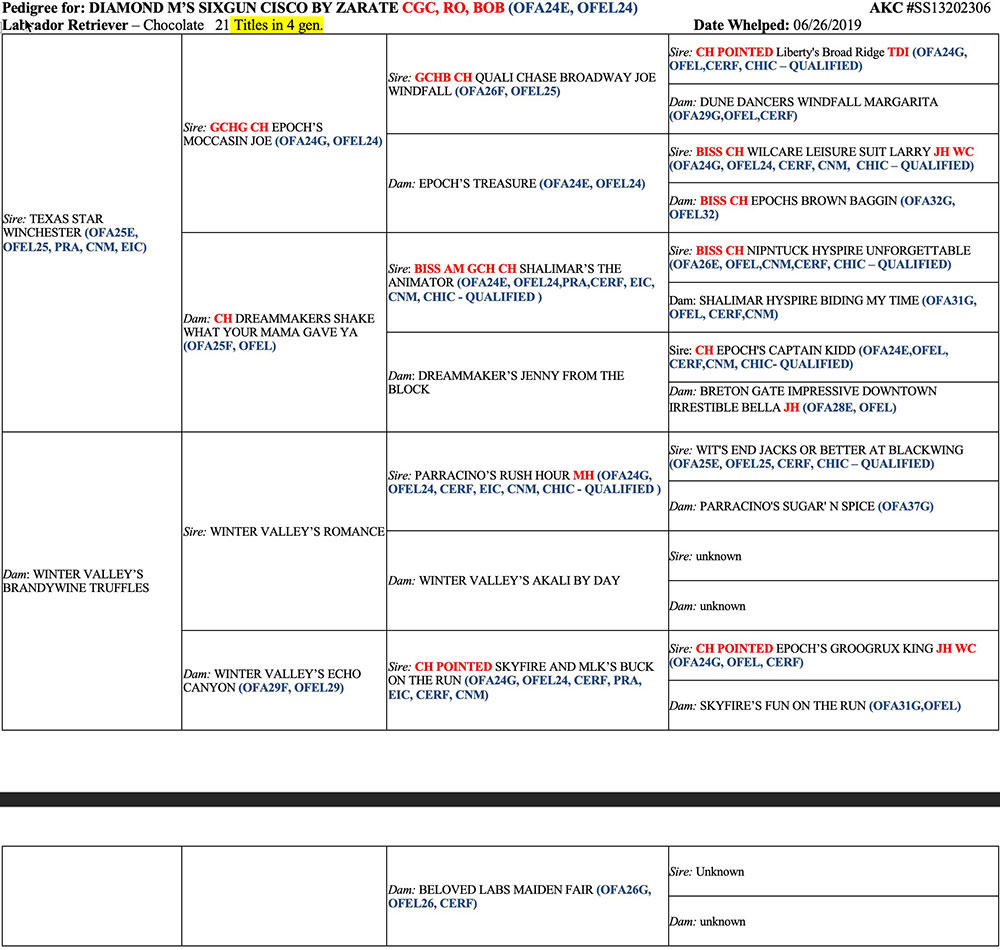Viewport: 1000px width, 950px height.
Task: Click DREAMMAKERS SHAKE WHAT YOUR MAMA GAVE YA
Action: point(282,332)
